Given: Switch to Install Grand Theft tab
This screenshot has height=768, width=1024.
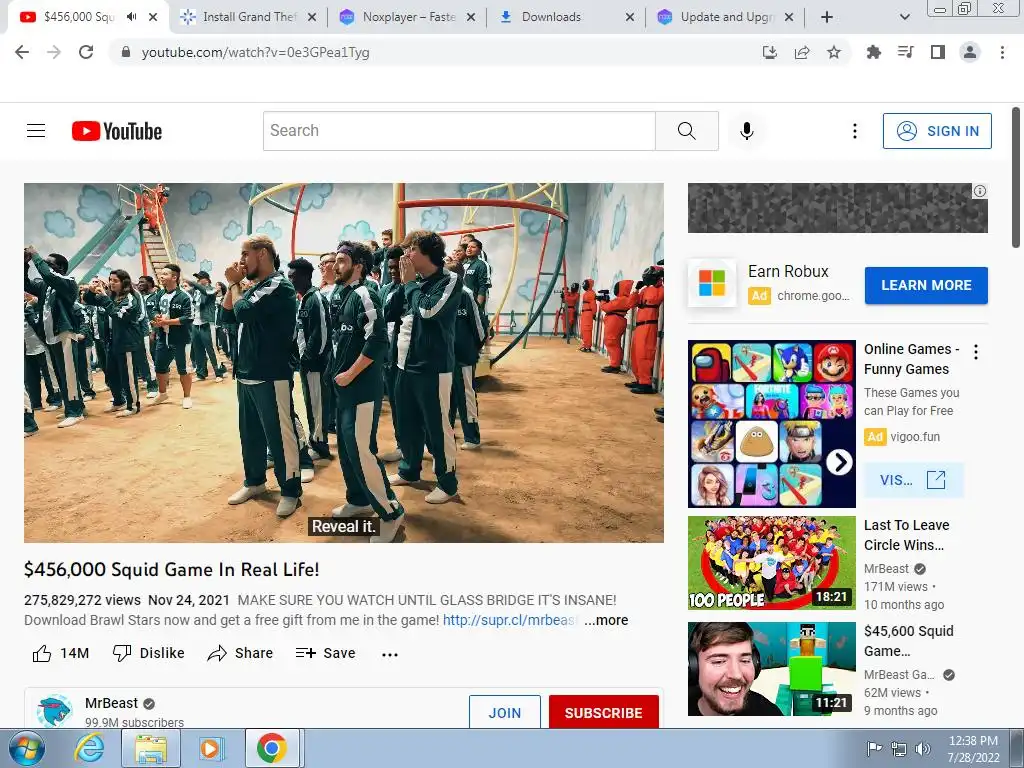Looking at the screenshot, I should [x=249, y=17].
